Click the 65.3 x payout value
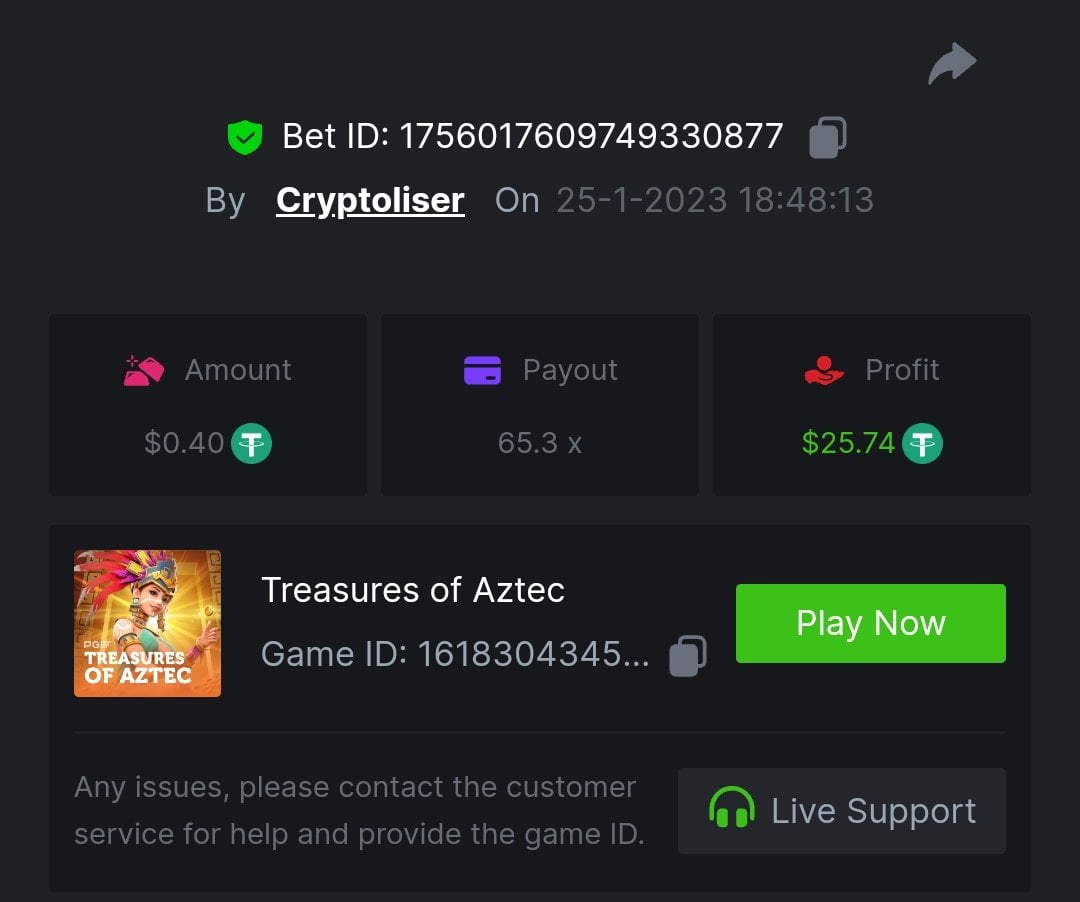 point(539,443)
